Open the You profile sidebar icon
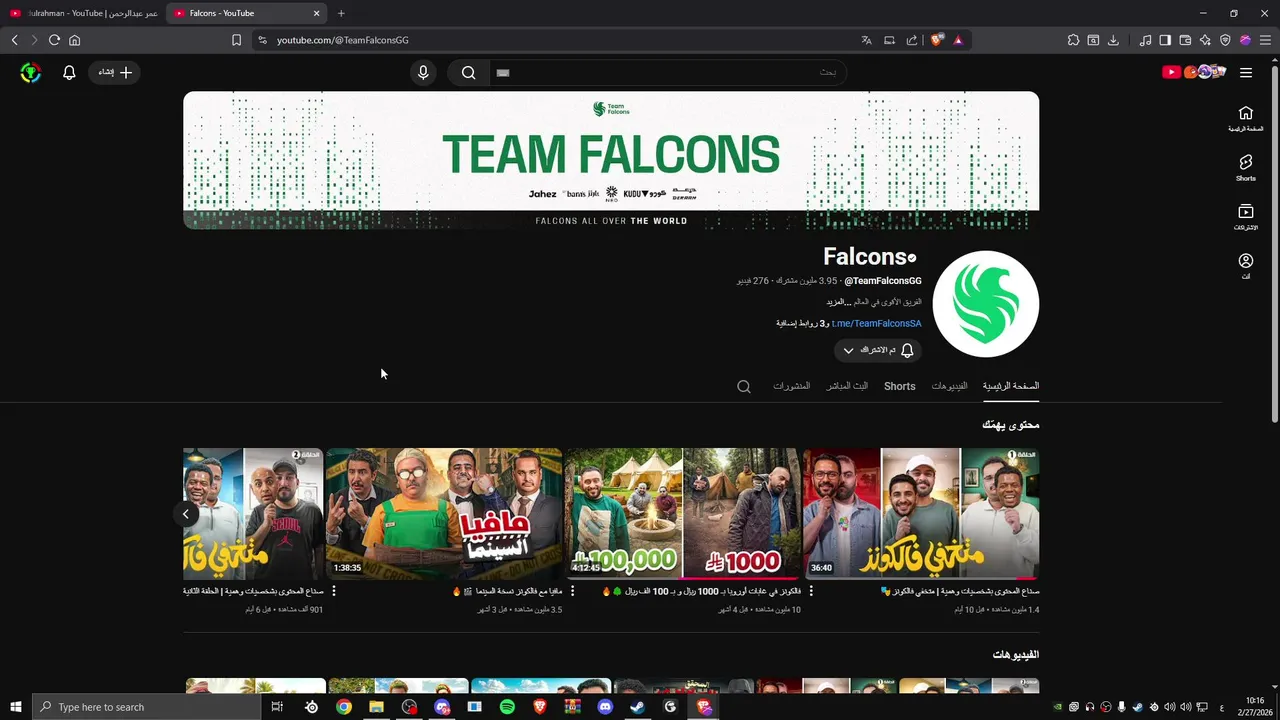 click(1245, 266)
